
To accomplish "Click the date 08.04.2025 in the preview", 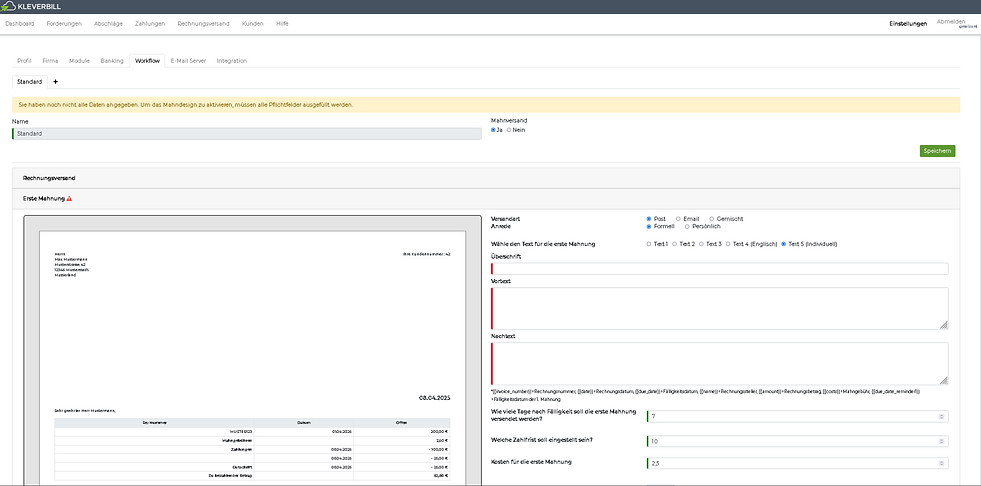I will point(434,397).
